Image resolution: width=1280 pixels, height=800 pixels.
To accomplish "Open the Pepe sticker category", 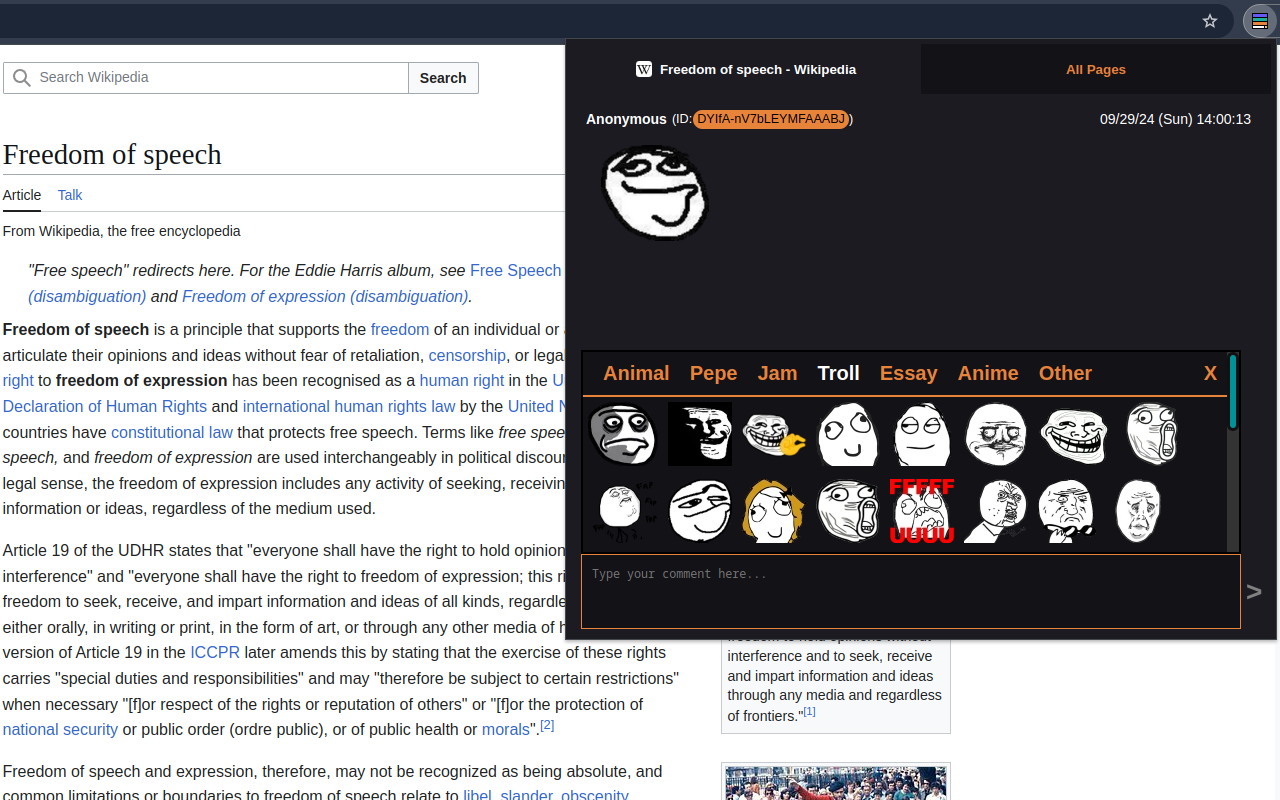I will (713, 373).
